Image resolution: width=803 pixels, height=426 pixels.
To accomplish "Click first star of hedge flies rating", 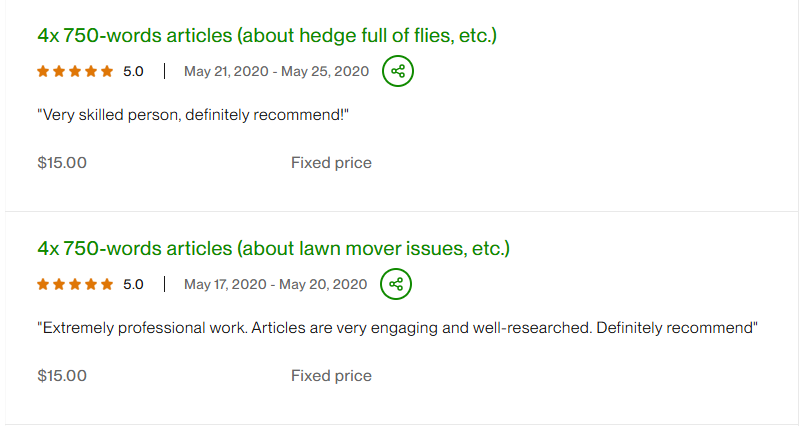I will click(x=43, y=72).
